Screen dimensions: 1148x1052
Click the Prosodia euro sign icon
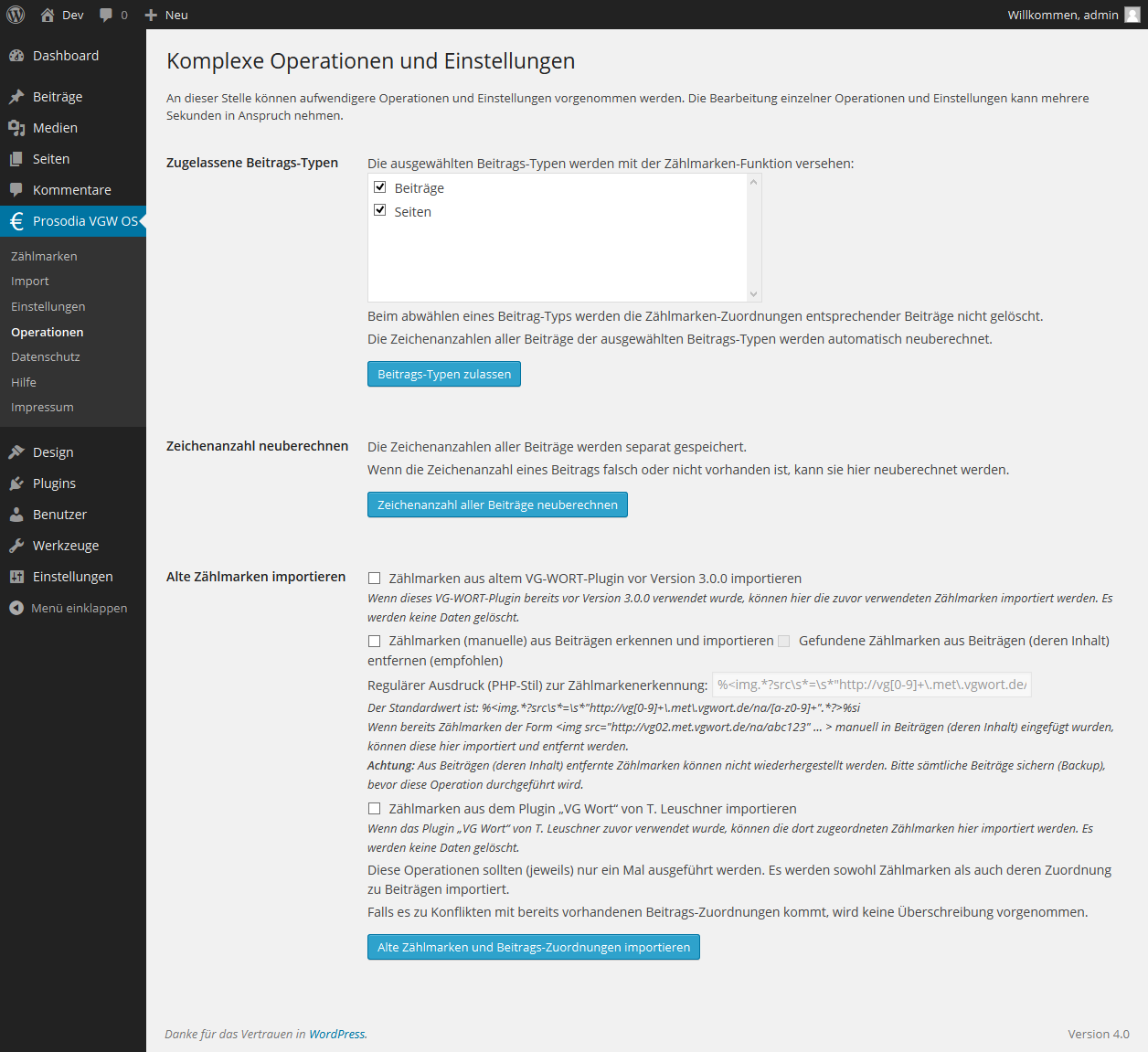(16, 221)
